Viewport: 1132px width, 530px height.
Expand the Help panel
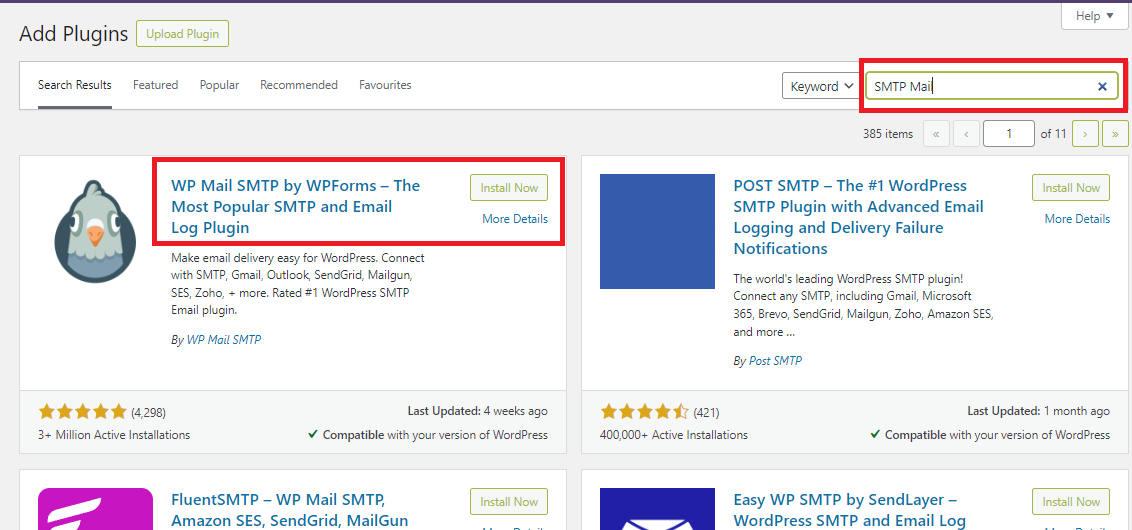click(x=1088, y=16)
